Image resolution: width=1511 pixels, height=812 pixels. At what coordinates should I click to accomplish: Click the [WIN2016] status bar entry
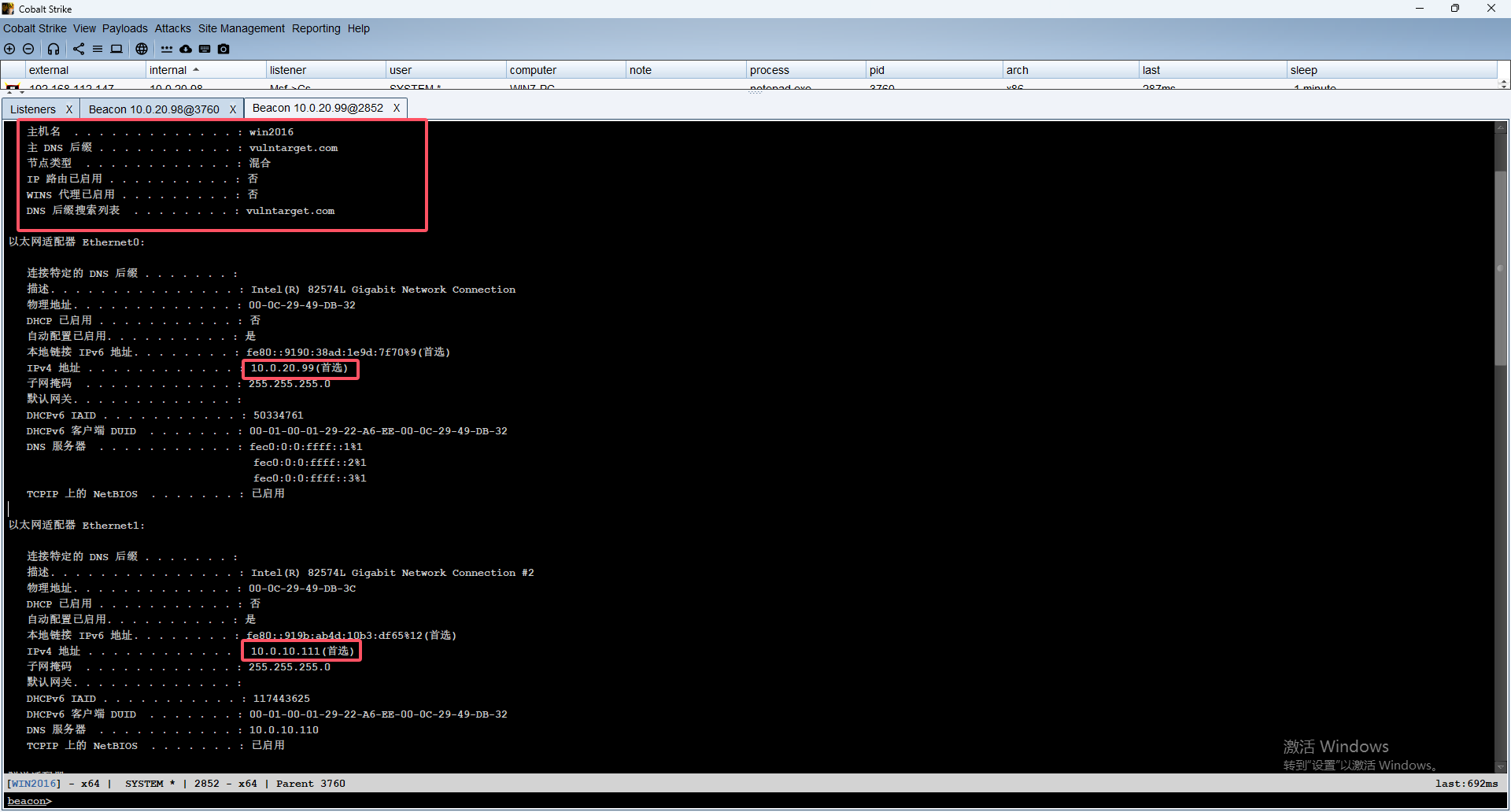coord(34,784)
